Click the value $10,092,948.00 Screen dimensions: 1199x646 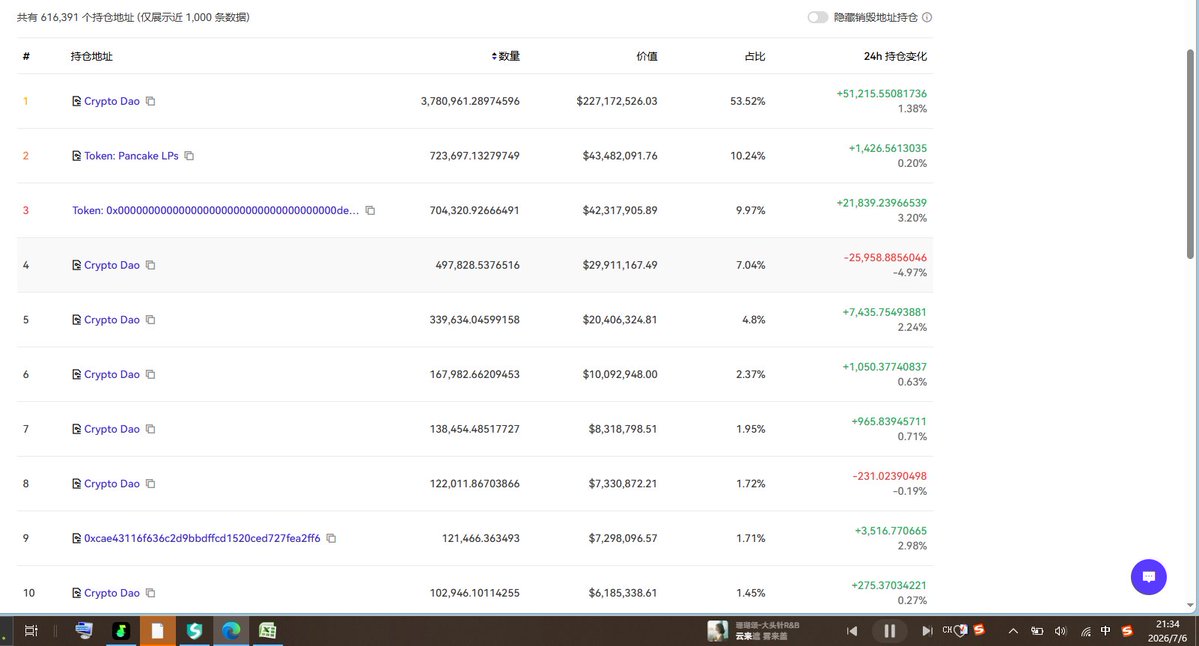click(x=620, y=374)
